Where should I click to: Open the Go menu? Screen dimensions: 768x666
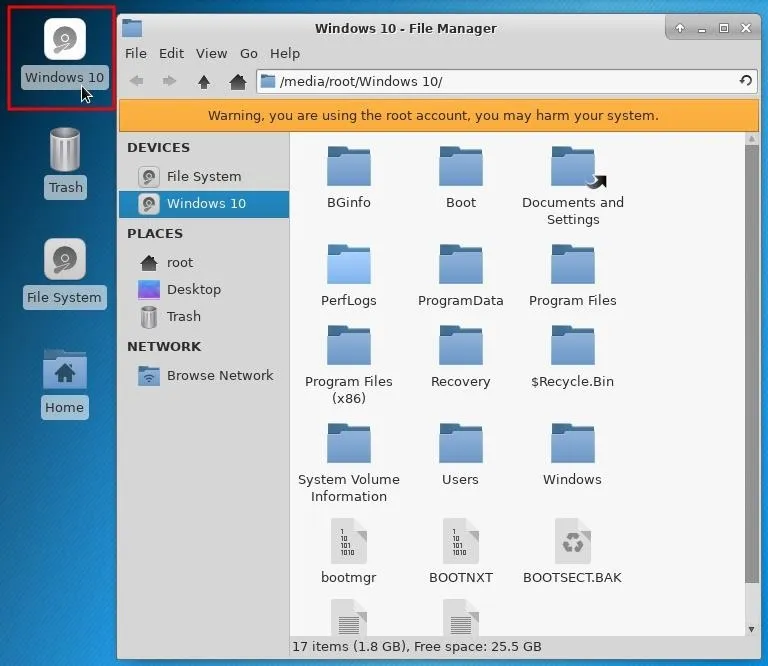click(249, 53)
